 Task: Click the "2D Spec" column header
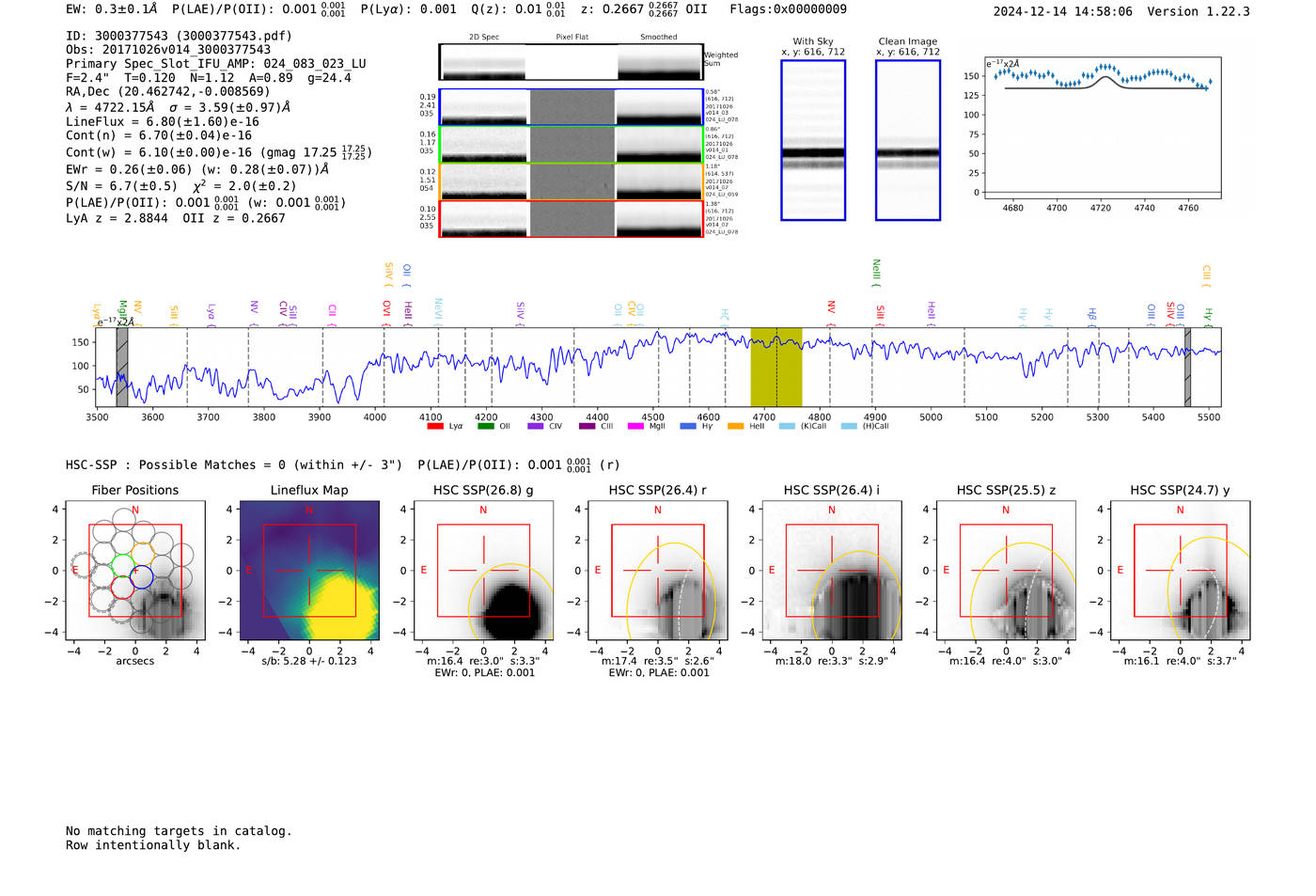[x=484, y=38]
